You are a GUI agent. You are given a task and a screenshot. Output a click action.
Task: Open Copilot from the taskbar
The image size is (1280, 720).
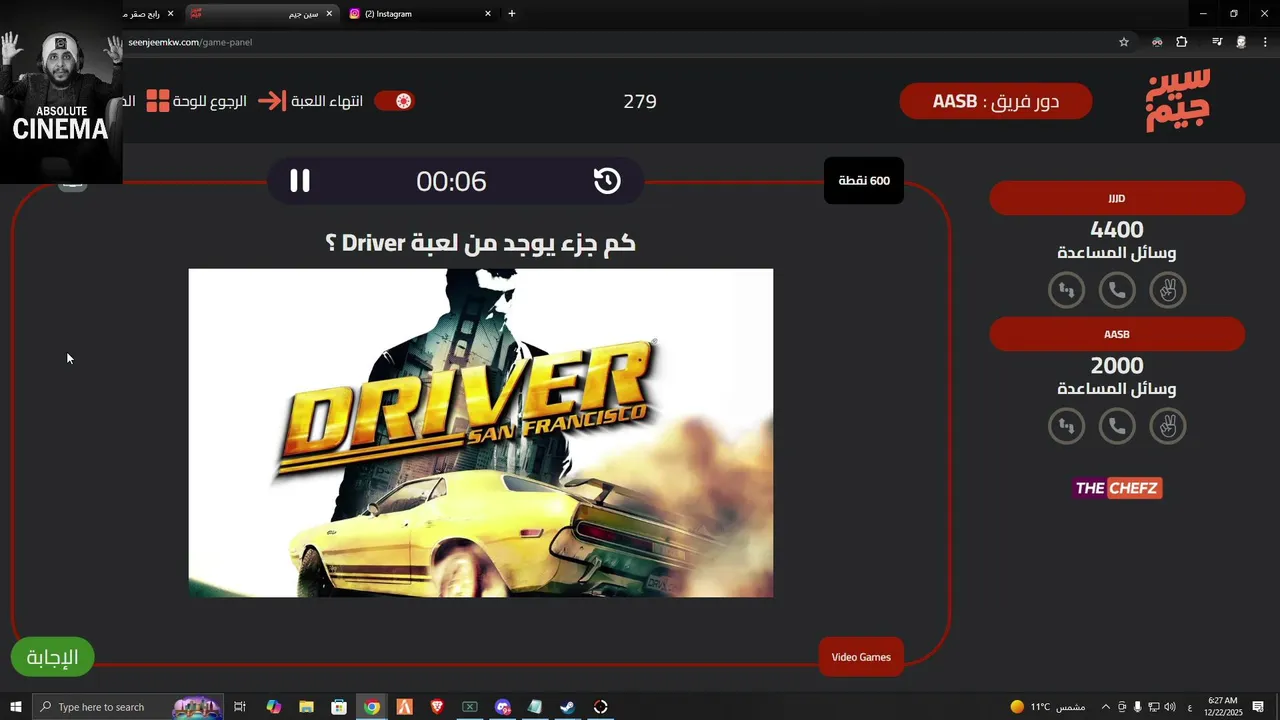[x=274, y=707]
